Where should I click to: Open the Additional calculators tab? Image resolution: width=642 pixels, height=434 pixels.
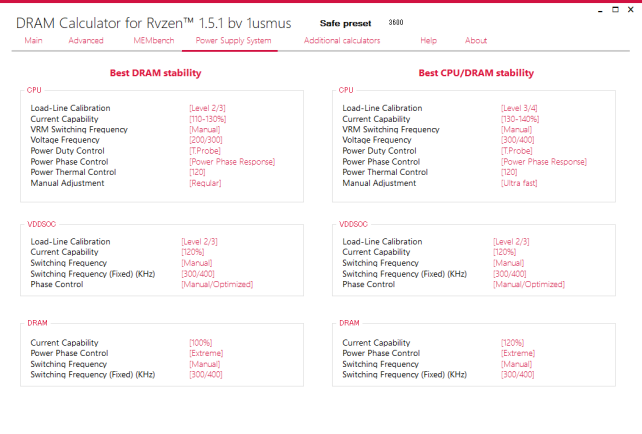pyautogui.click(x=342, y=41)
